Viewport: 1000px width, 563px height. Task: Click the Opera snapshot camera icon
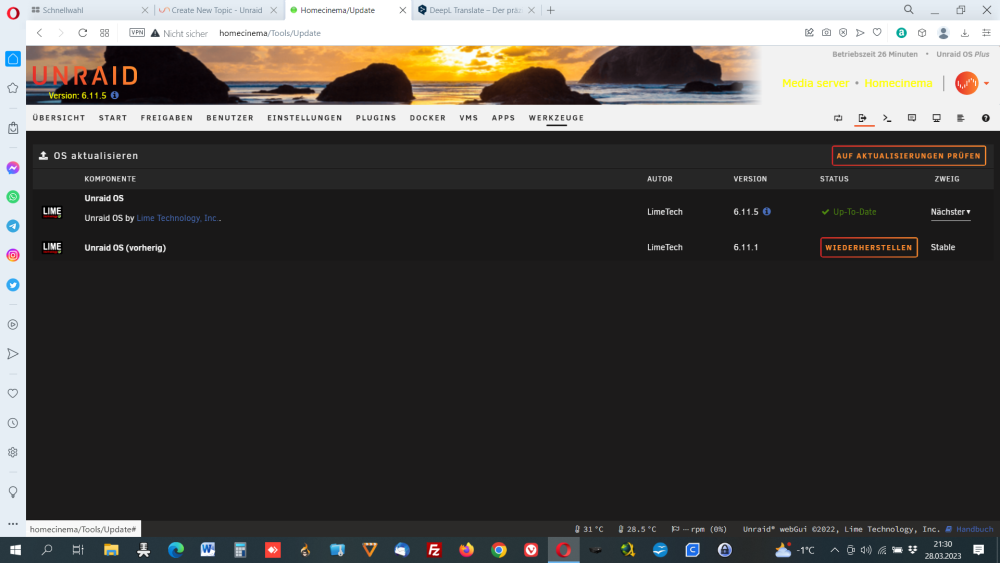tap(826, 33)
